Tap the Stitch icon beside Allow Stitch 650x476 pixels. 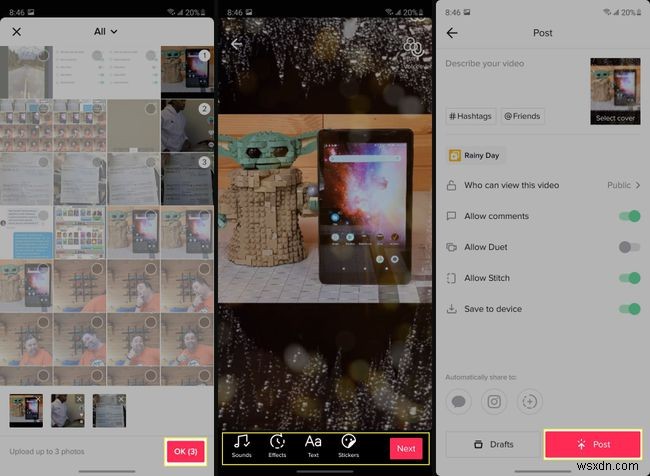(451, 278)
